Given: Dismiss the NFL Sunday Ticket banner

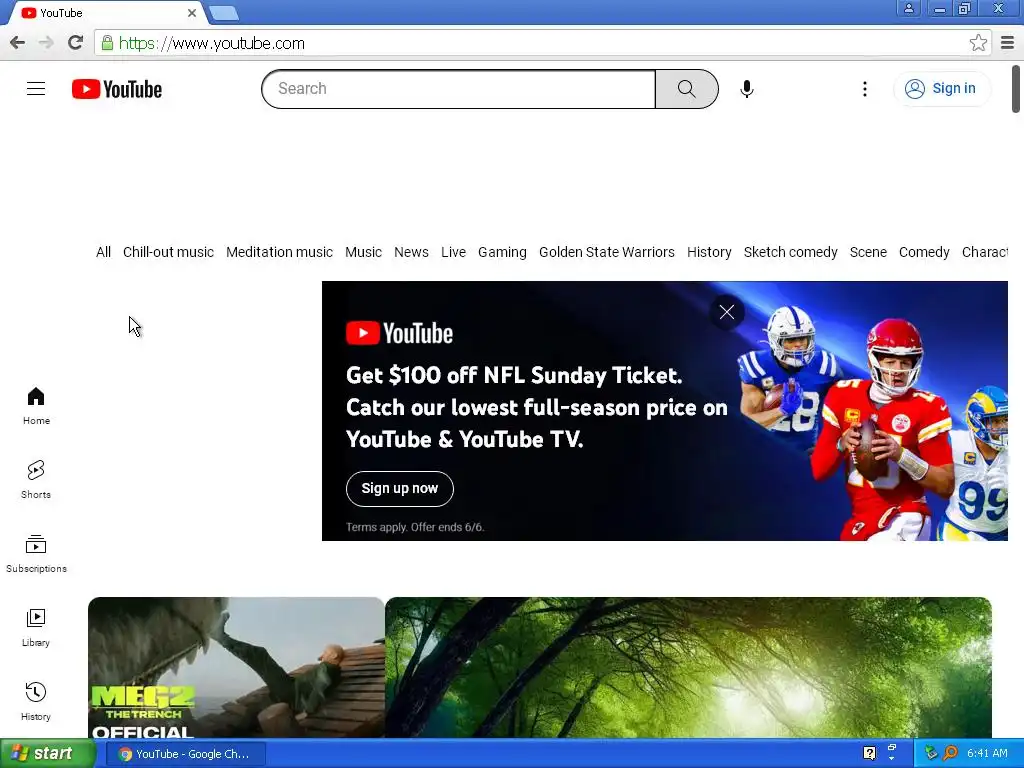Looking at the screenshot, I should (x=727, y=312).
